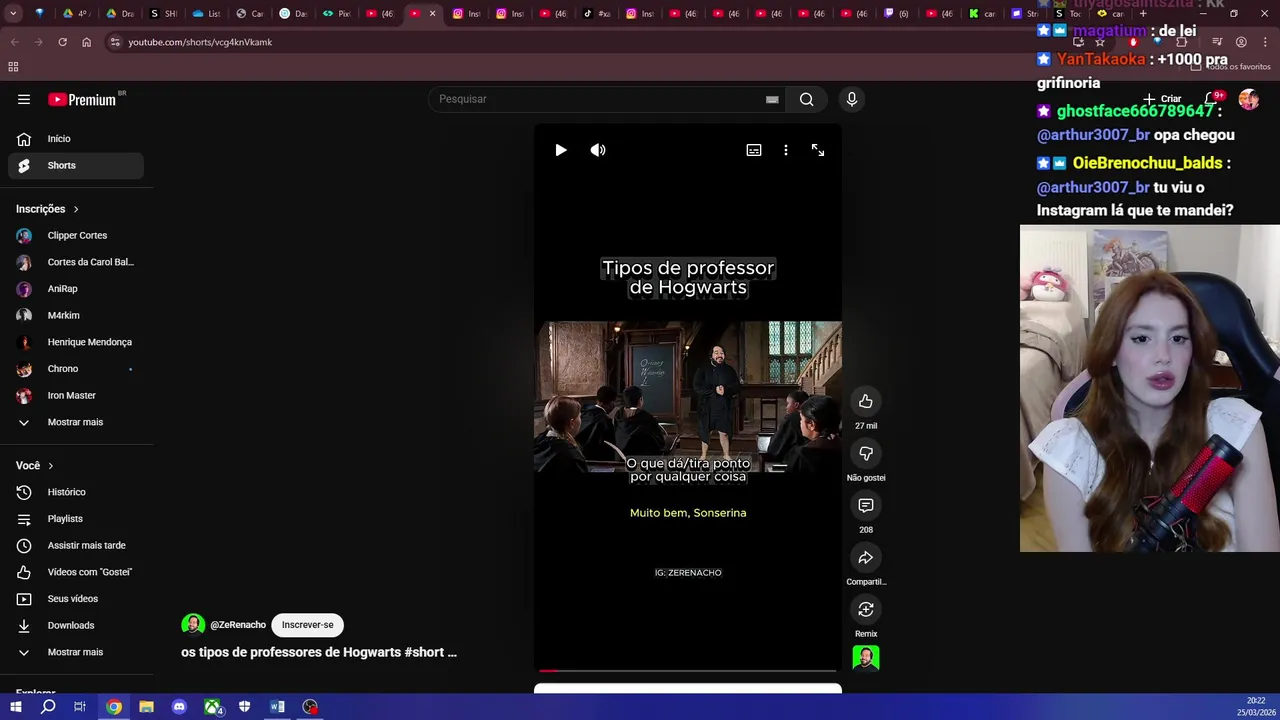Open Chrome from the taskbar
This screenshot has height=720, width=1280.
tap(114, 707)
